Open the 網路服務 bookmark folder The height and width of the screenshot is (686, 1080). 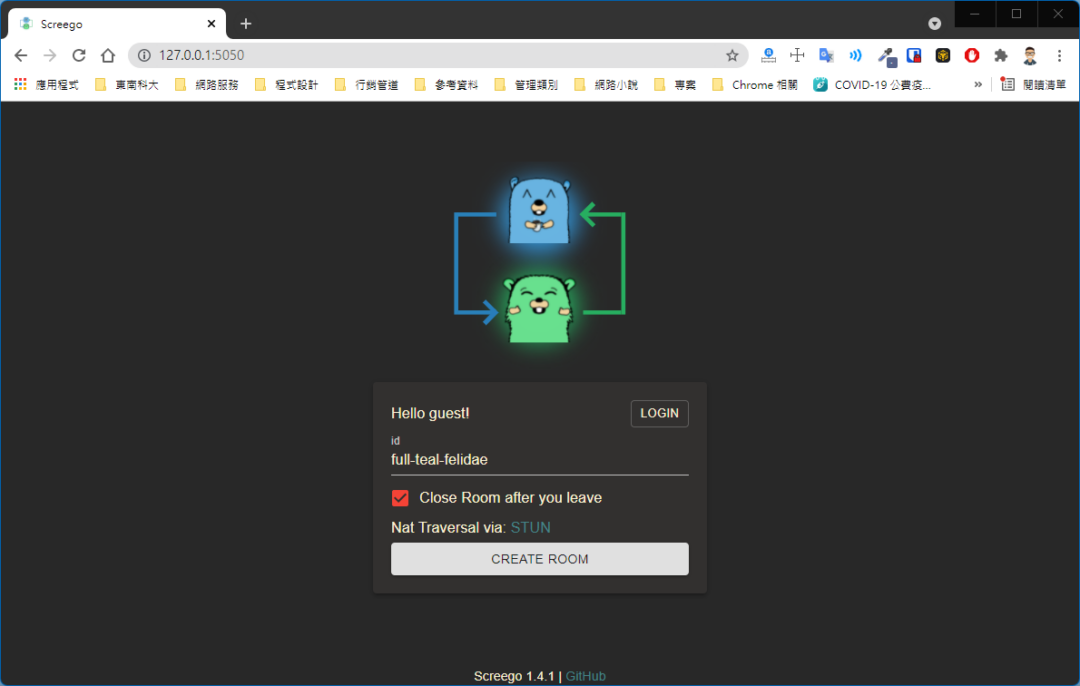click(207, 85)
